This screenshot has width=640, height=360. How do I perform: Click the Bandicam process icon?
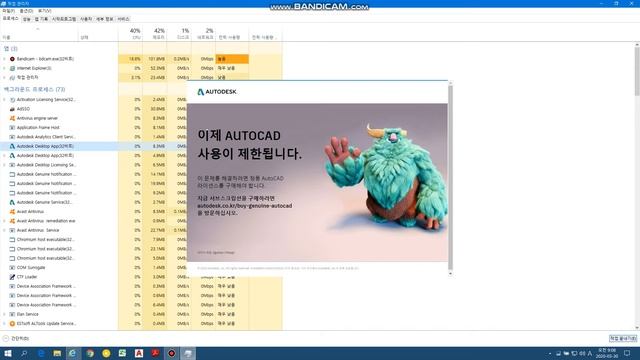point(12,59)
